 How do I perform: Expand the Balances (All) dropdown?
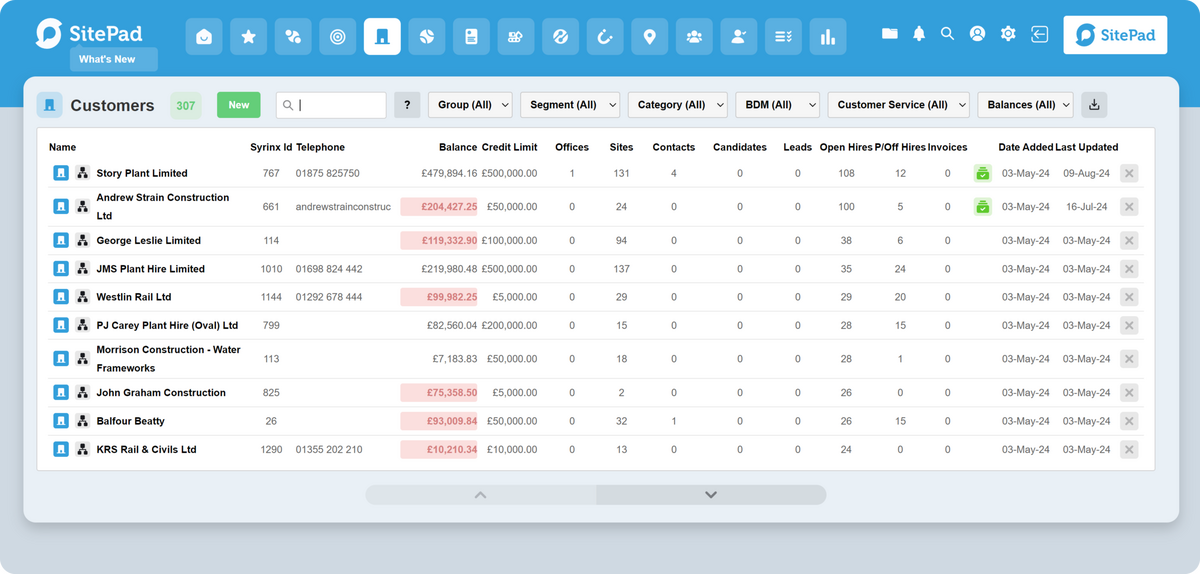click(1024, 105)
